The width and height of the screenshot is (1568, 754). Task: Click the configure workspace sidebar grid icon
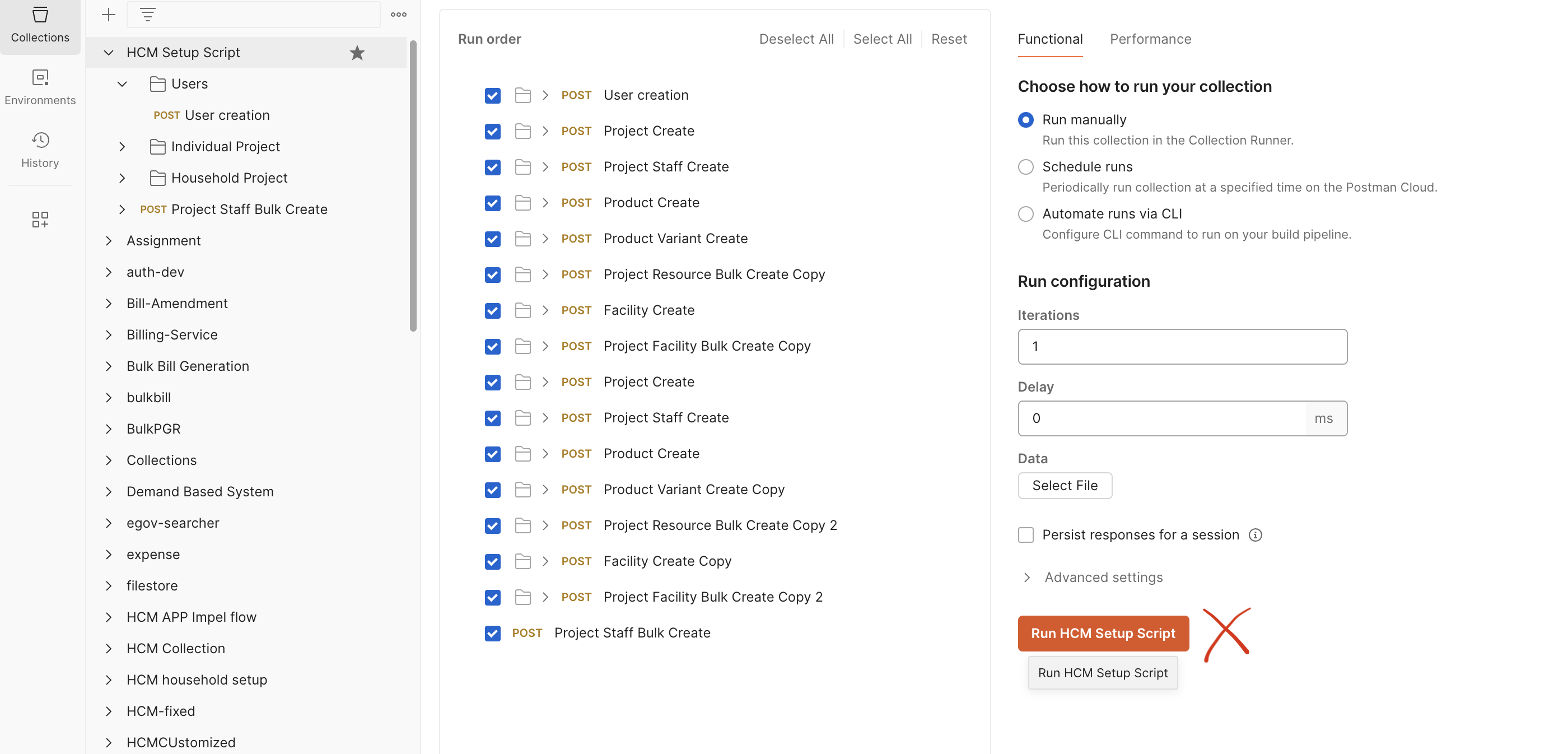(x=40, y=219)
